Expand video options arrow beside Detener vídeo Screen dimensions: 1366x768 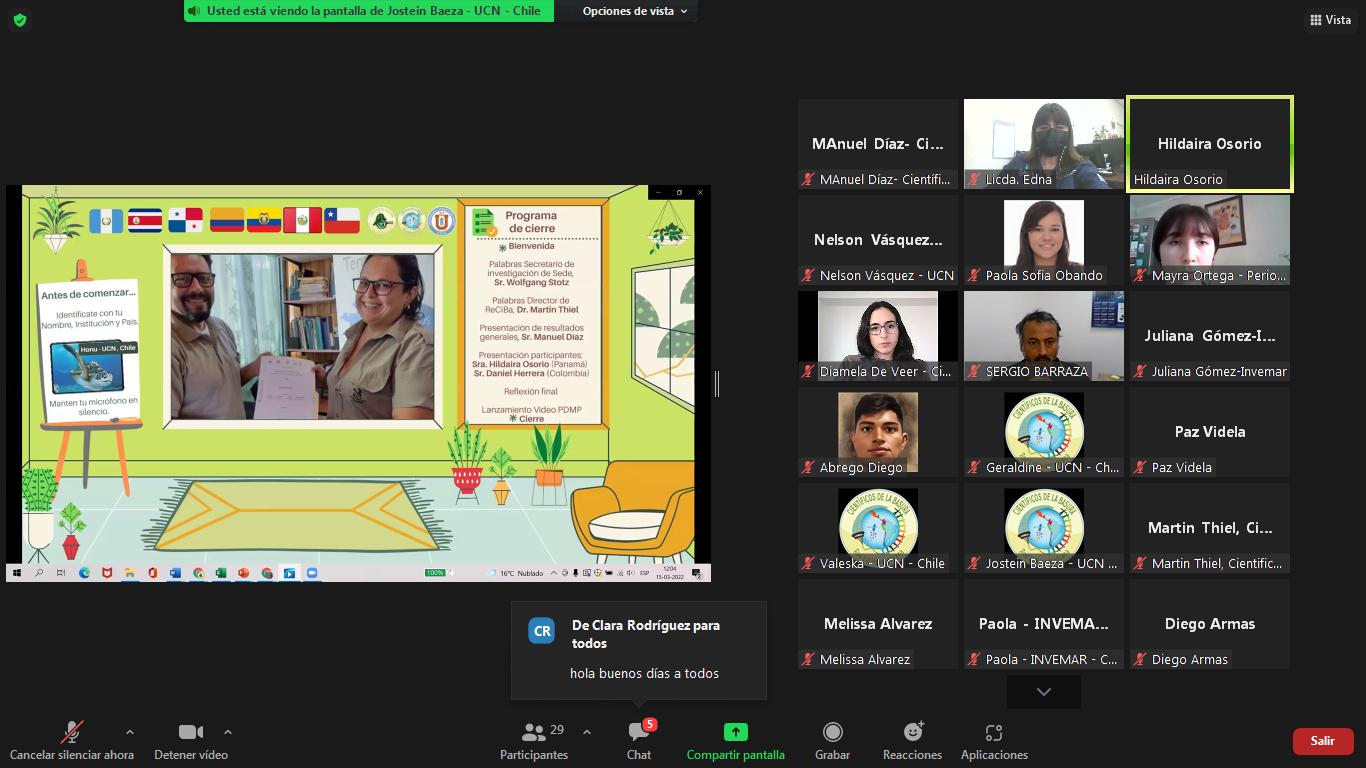[x=228, y=732]
